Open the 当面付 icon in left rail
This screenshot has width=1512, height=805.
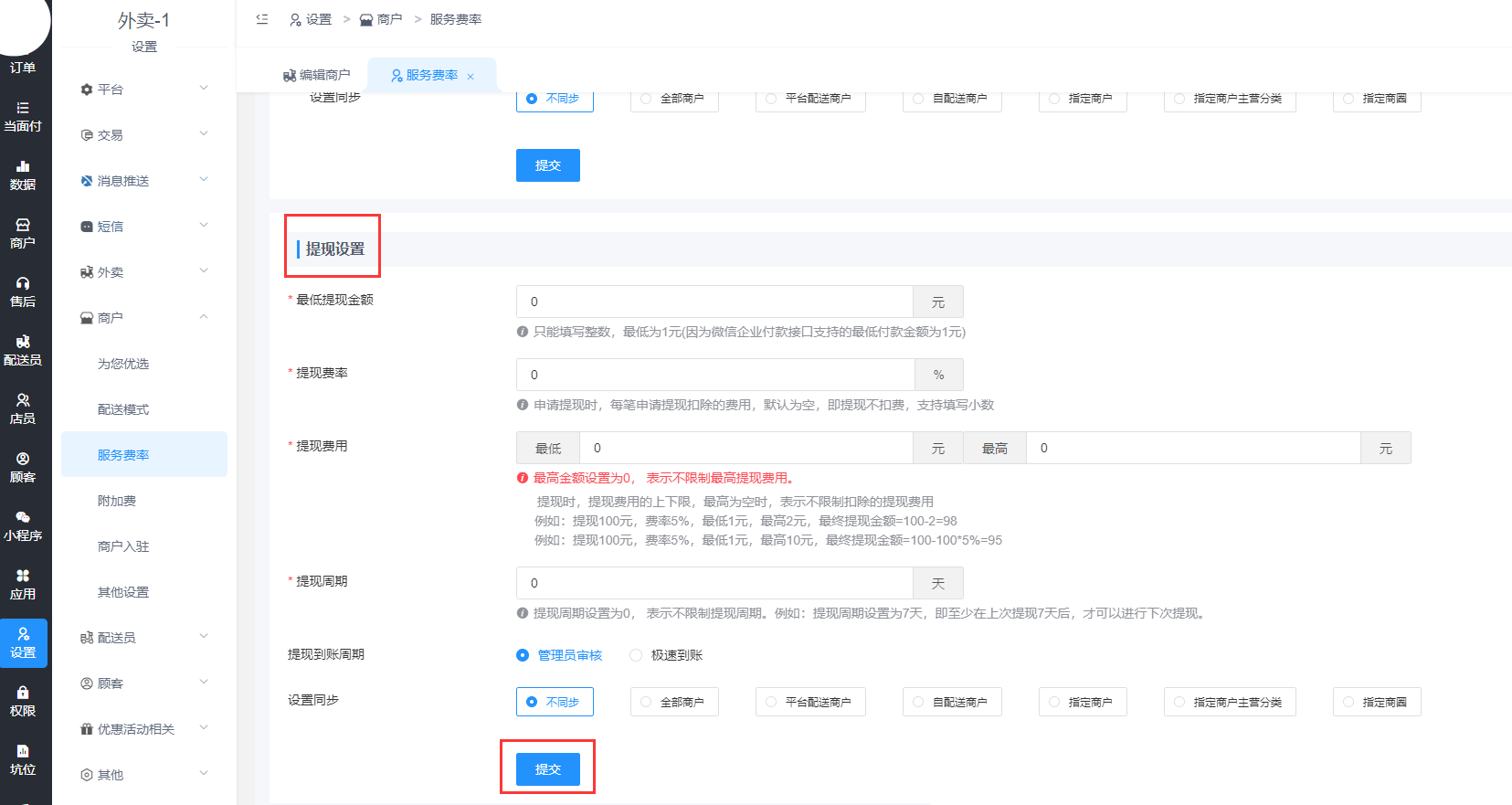[x=23, y=117]
